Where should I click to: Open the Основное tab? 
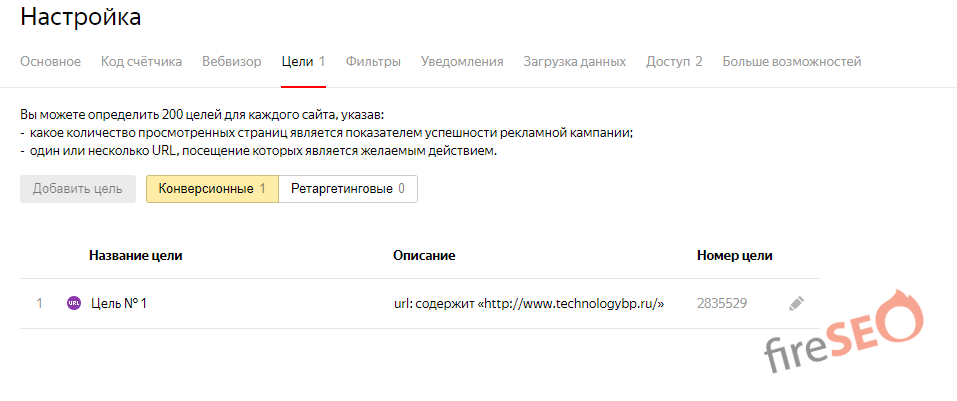coord(50,62)
